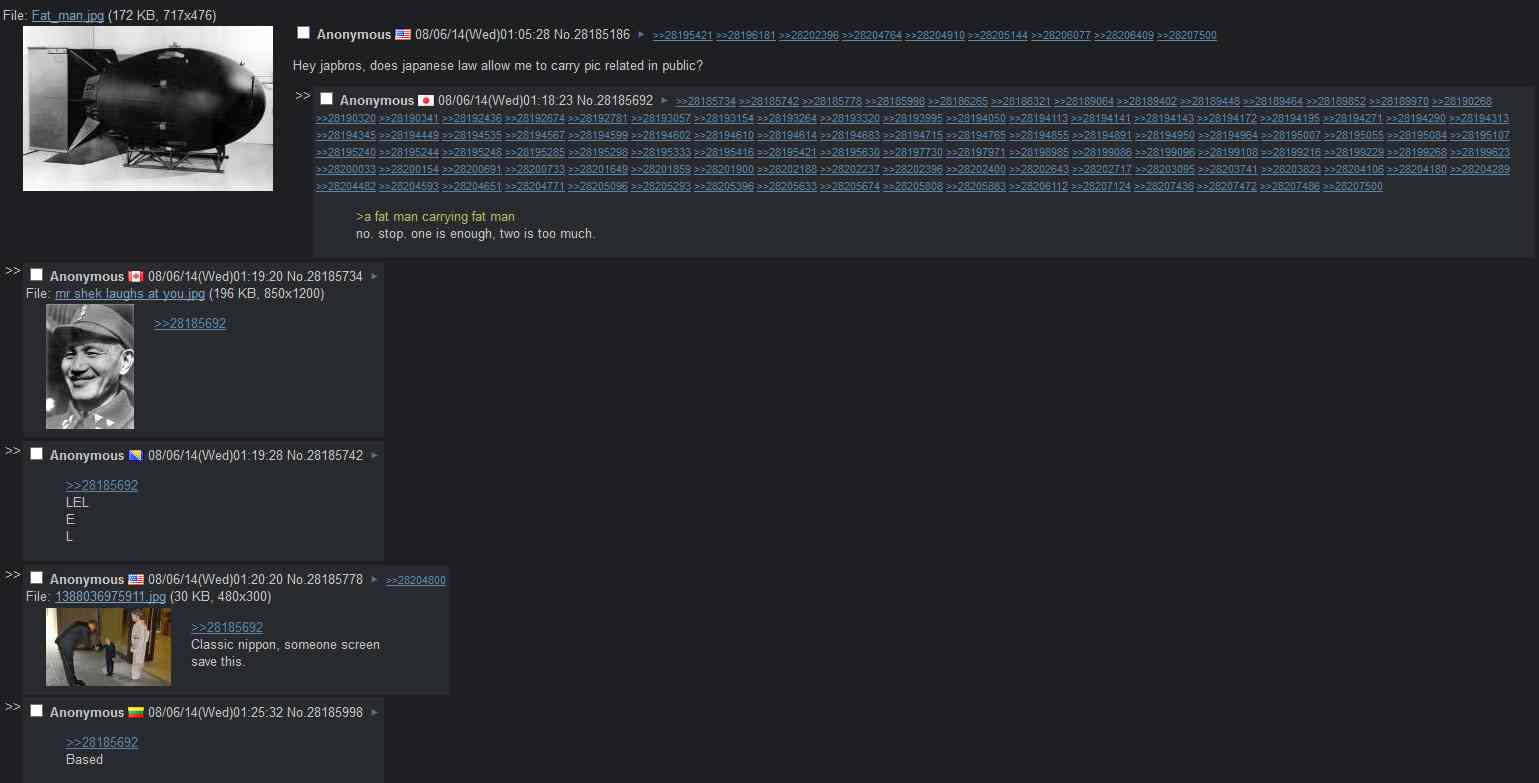Hide post No.28185778 using its >> button
1539x783 pixels.
click(x=12, y=575)
